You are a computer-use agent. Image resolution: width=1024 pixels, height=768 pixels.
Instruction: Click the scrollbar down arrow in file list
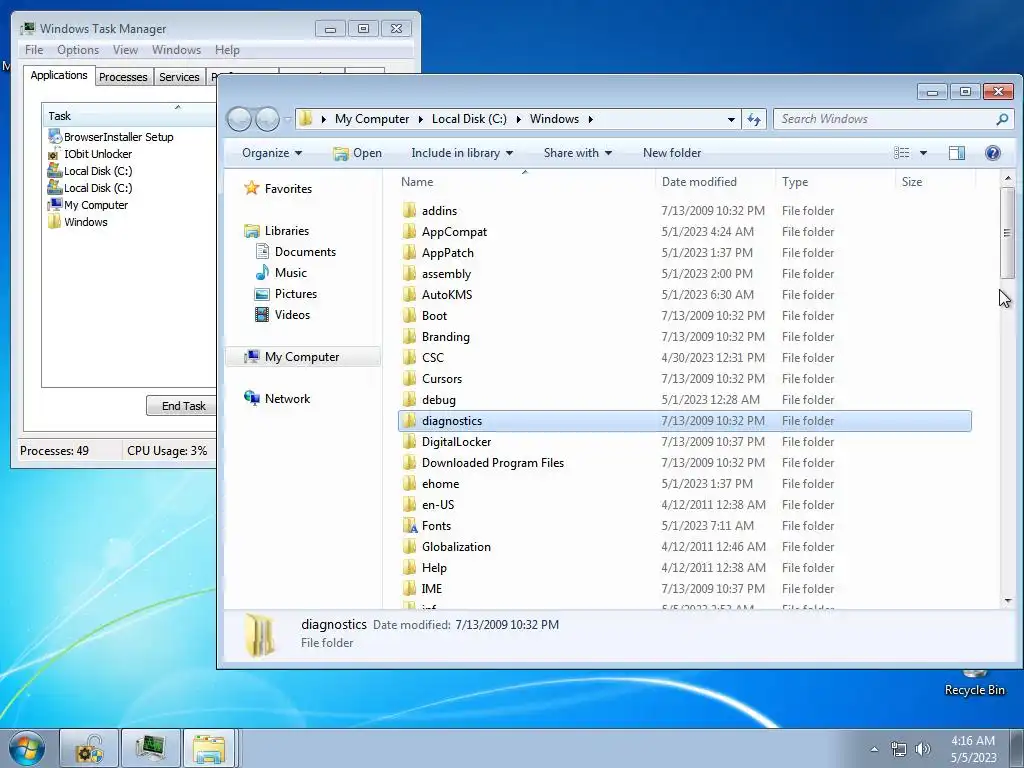(1008, 601)
